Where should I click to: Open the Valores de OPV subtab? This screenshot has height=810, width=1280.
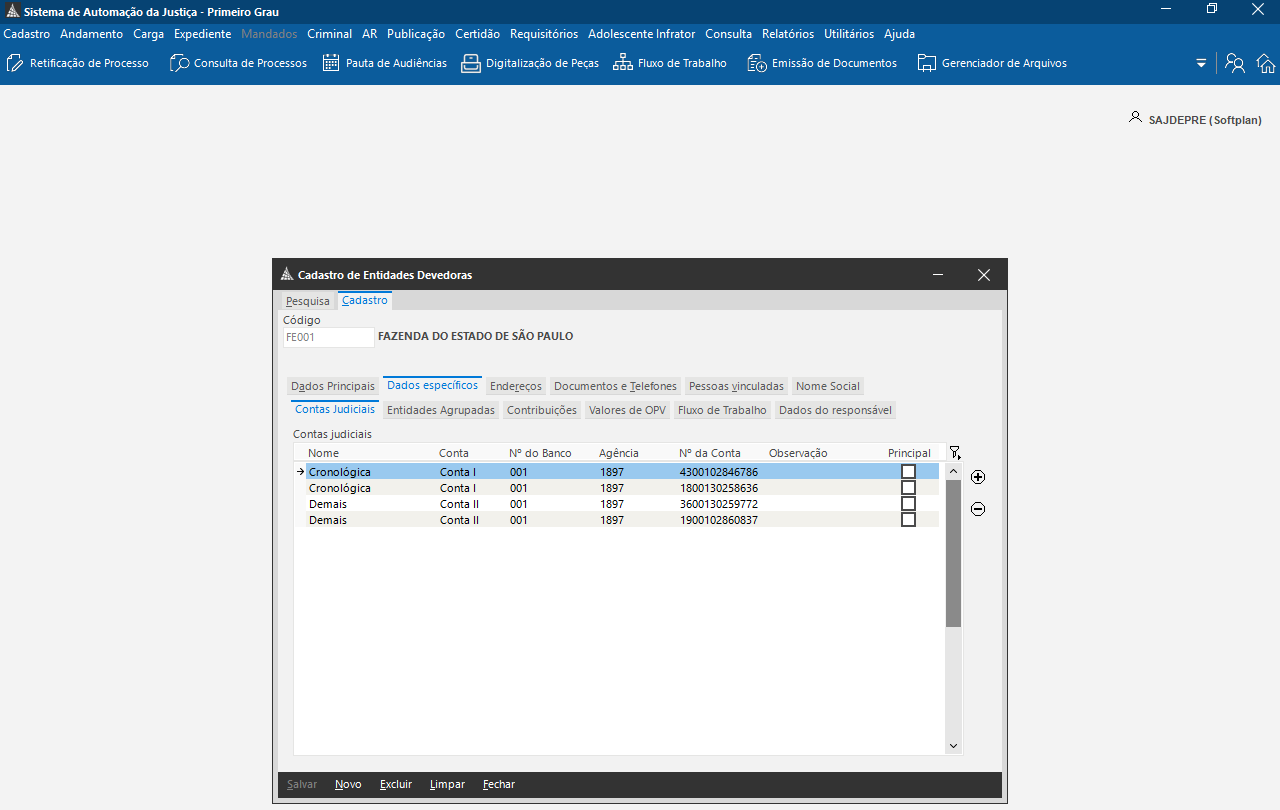point(627,410)
